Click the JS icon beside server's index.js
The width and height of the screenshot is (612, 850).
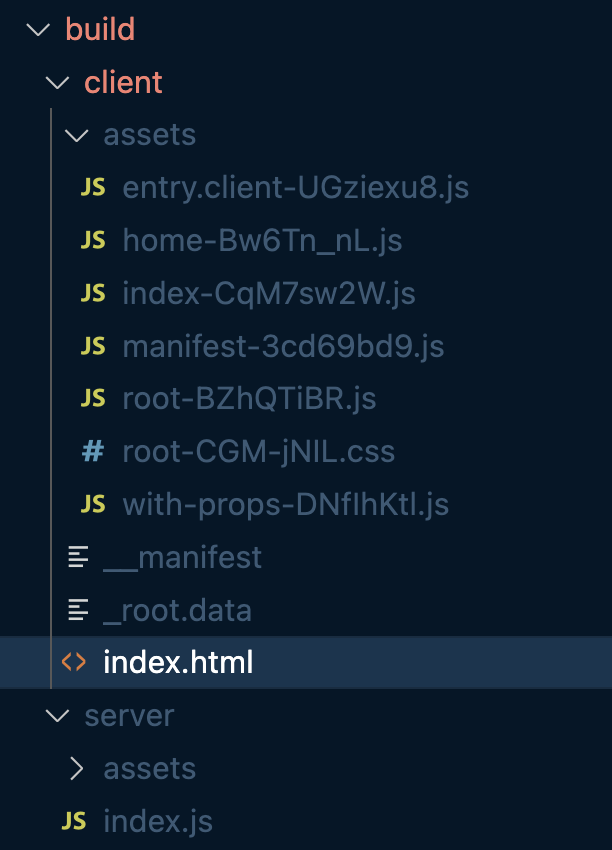73,820
